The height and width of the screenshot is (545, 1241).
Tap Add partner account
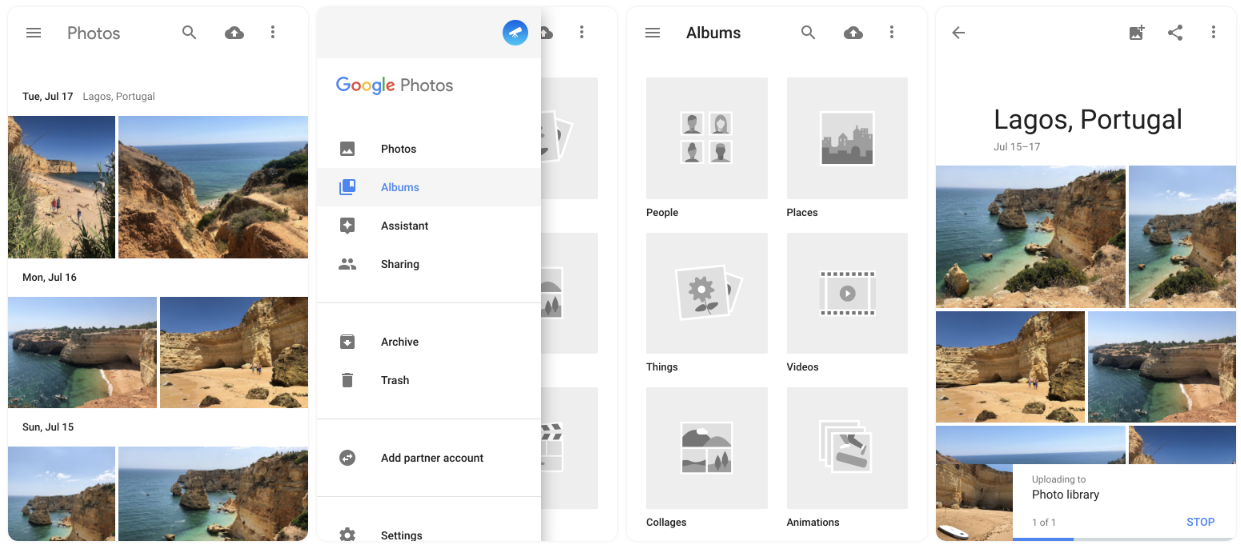click(x=428, y=458)
